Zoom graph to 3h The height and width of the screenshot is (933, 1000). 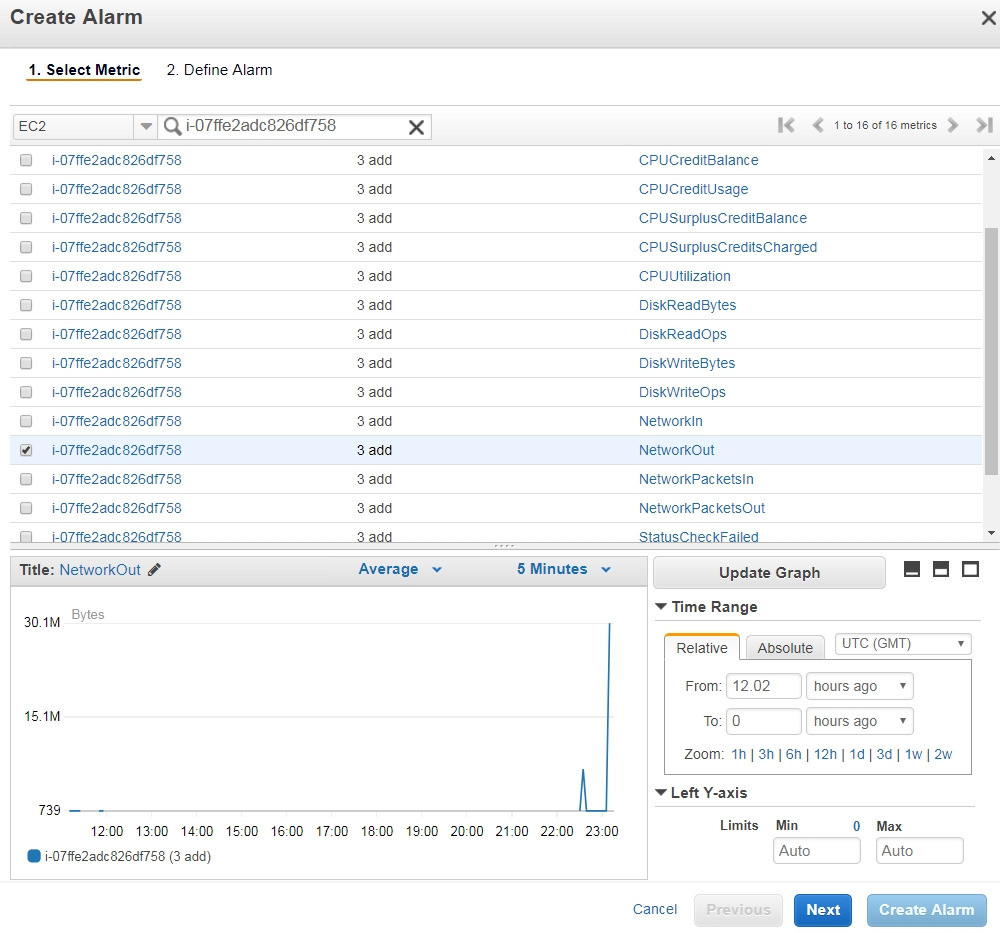[766, 754]
